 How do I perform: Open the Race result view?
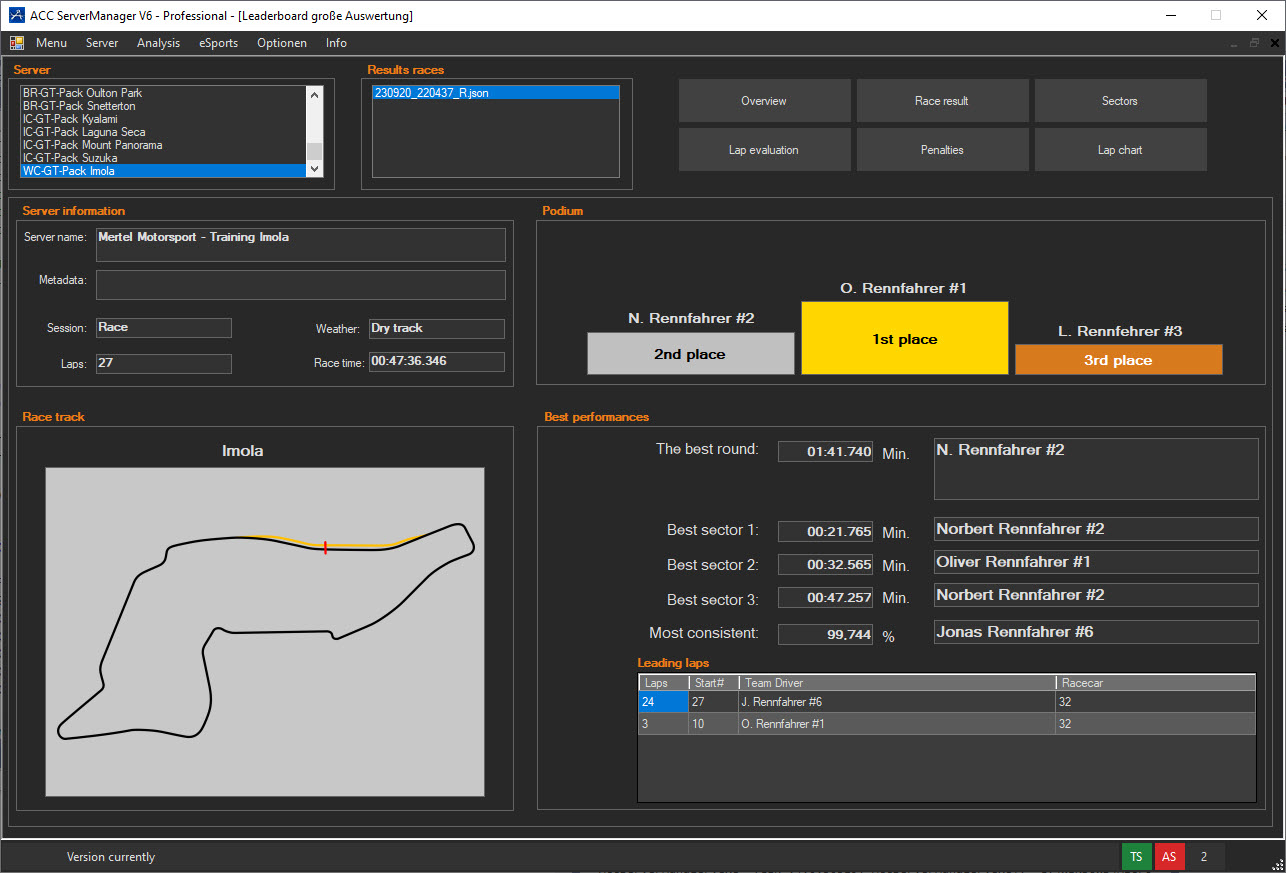point(941,101)
